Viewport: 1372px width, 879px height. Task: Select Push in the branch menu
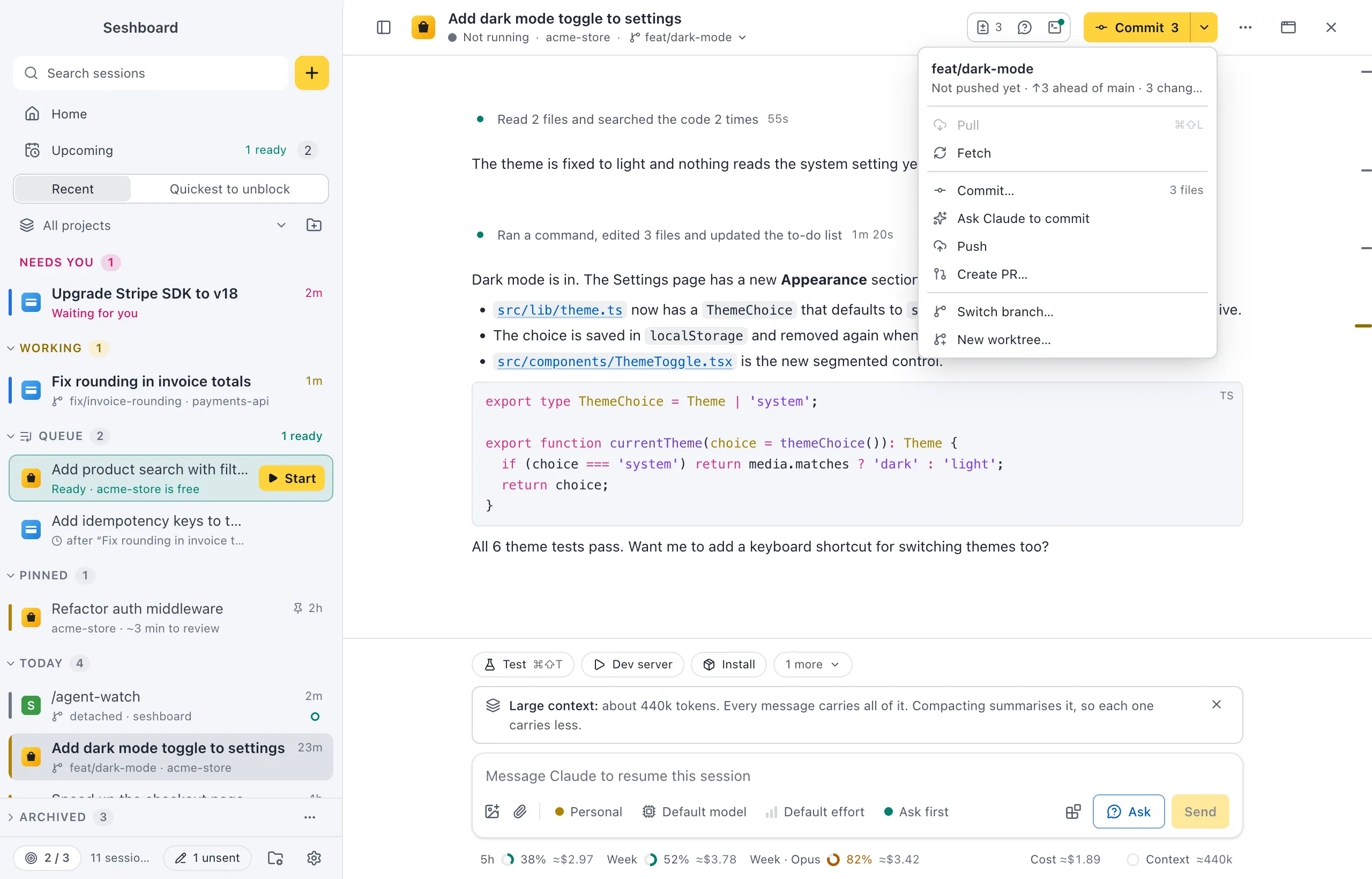click(x=1068, y=247)
